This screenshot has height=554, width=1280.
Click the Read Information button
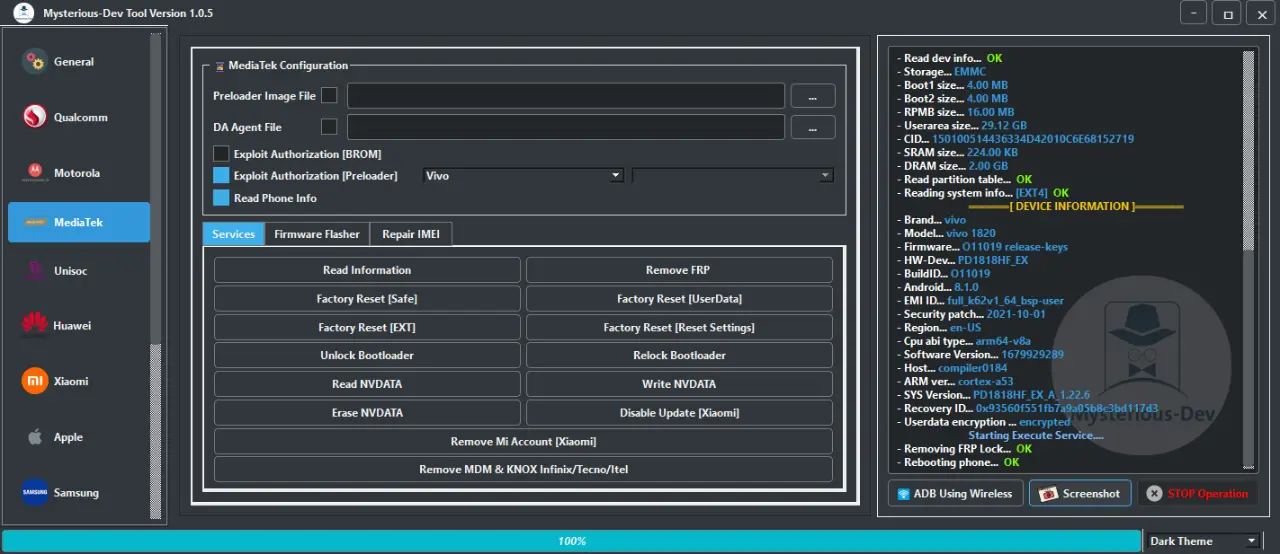367,270
